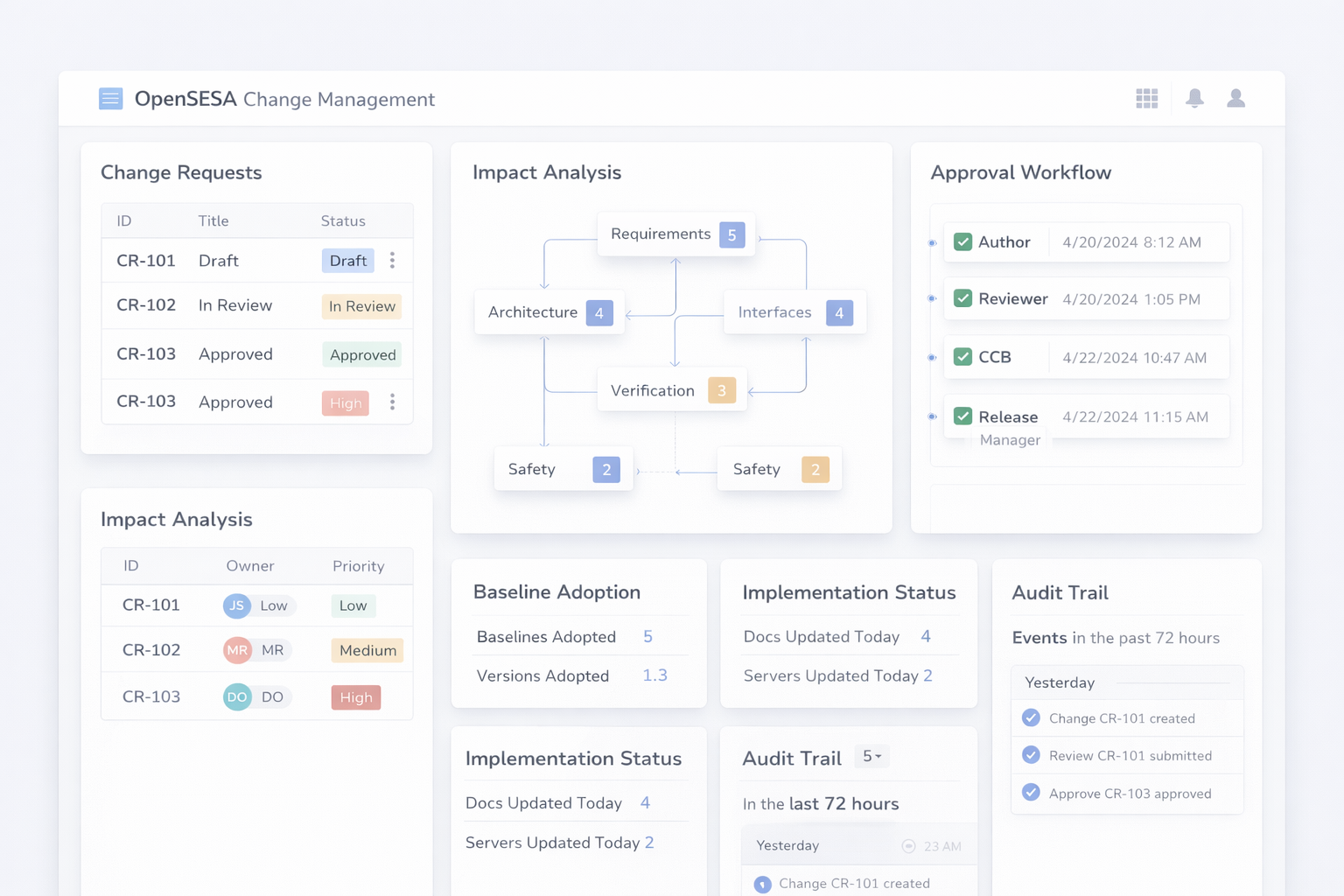
Task: Click the green Approved status tag
Action: pos(362,354)
